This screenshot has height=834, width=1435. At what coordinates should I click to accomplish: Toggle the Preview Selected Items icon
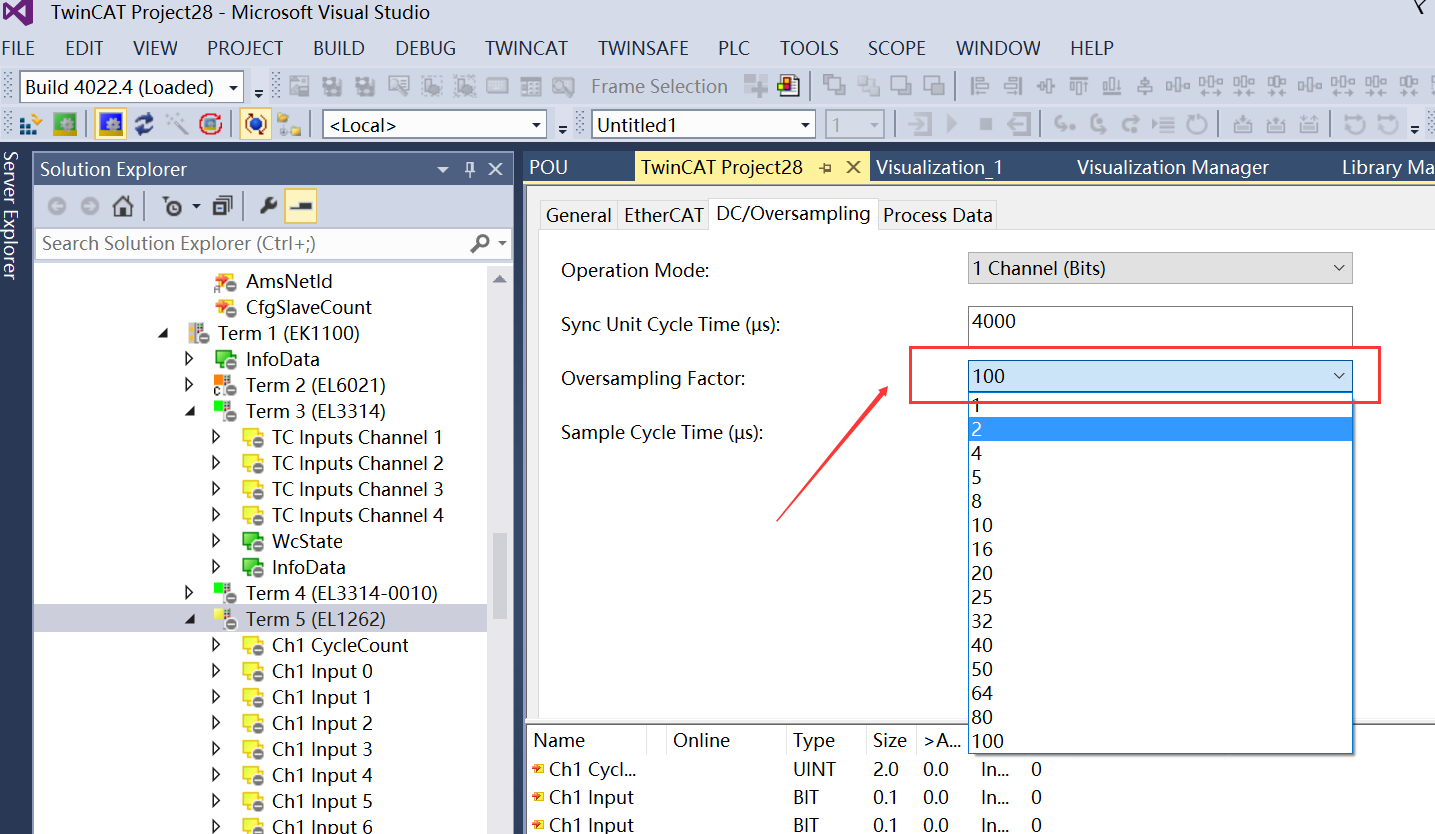pos(301,206)
